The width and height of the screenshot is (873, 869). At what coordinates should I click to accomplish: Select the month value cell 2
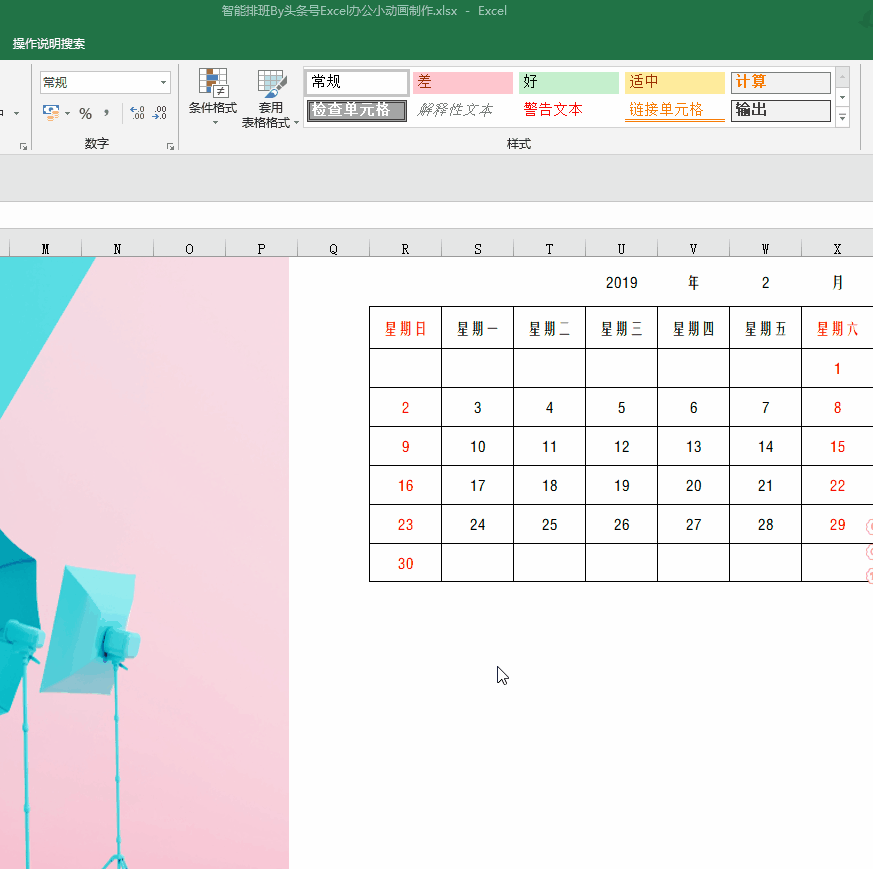click(766, 283)
